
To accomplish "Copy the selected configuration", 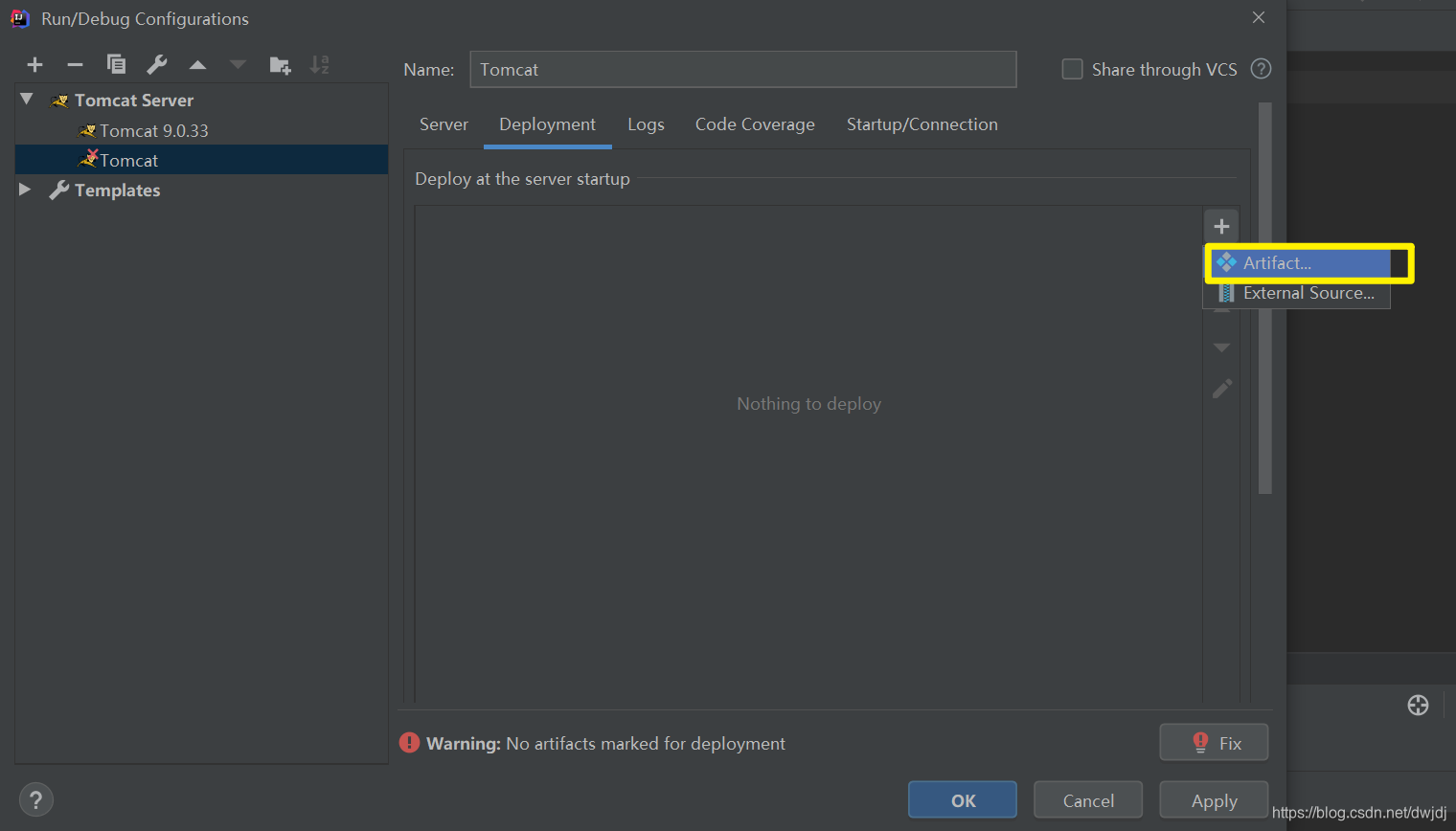I will [x=116, y=64].
